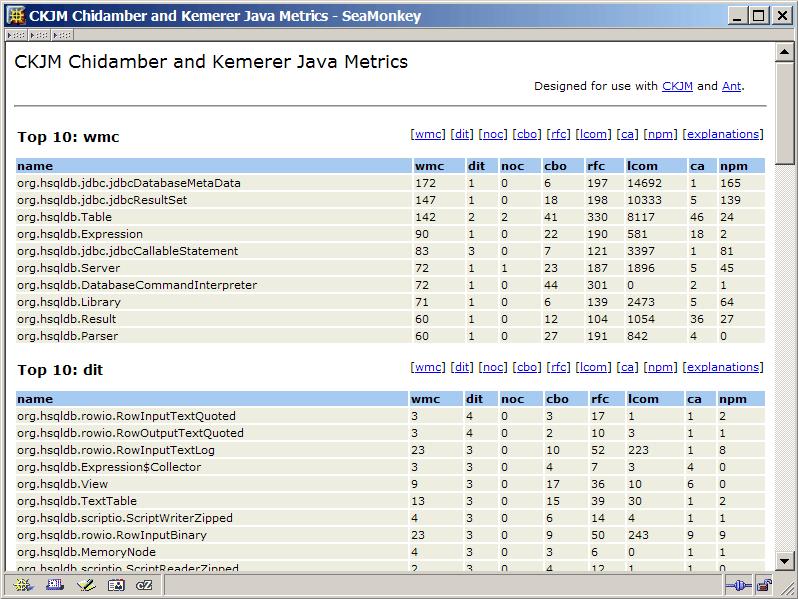Screen dimensions: 798x599
Task: Click [ca] link in Top 10: wmc row
Action: tap(627, 134)
